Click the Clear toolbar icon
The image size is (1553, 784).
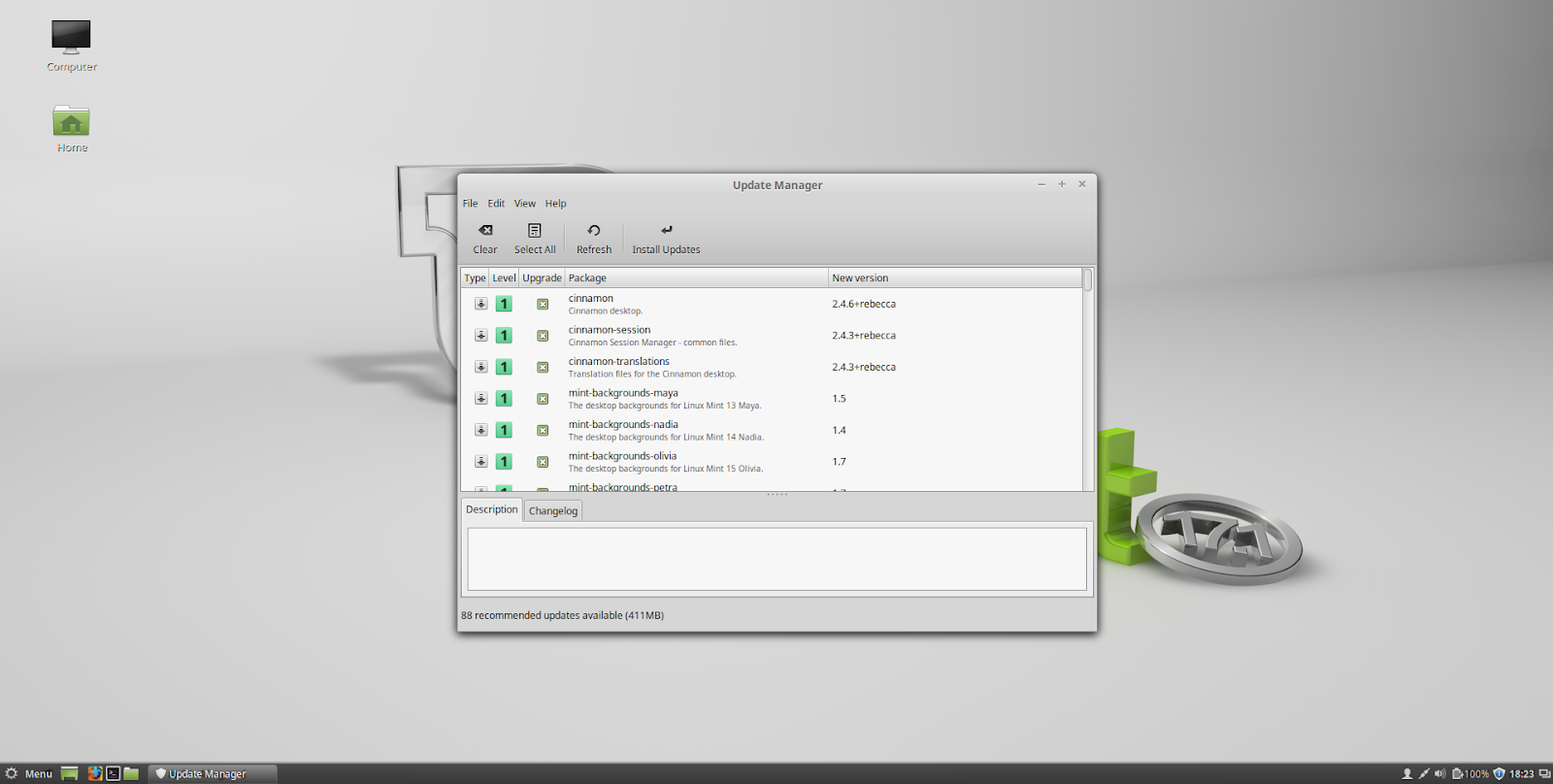(x=485, y=230)
